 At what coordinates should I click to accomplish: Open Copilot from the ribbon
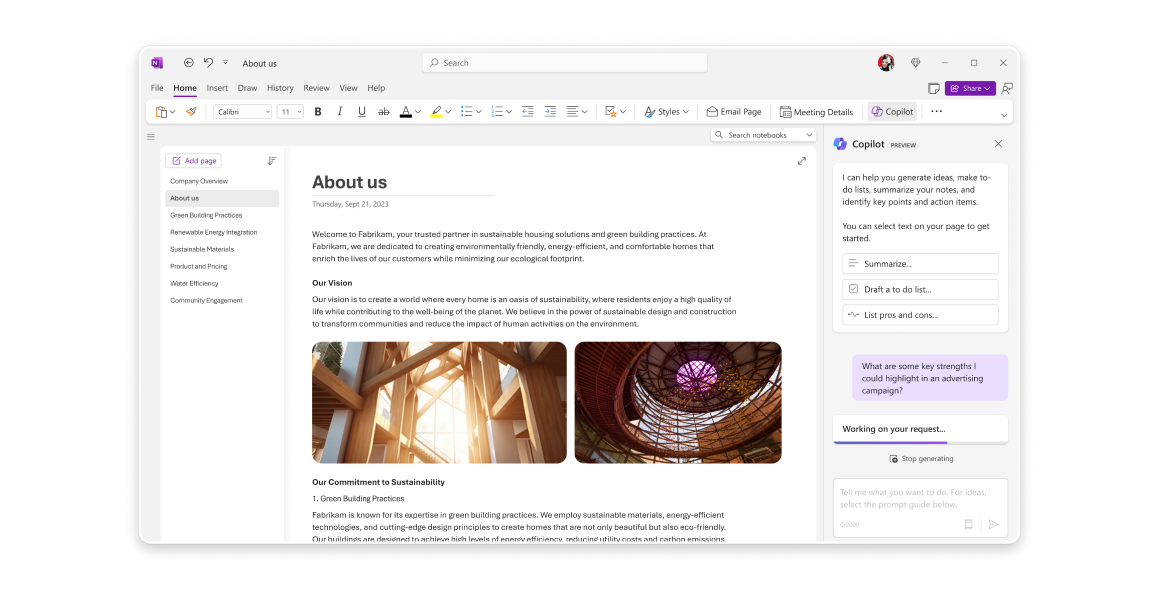891,112
